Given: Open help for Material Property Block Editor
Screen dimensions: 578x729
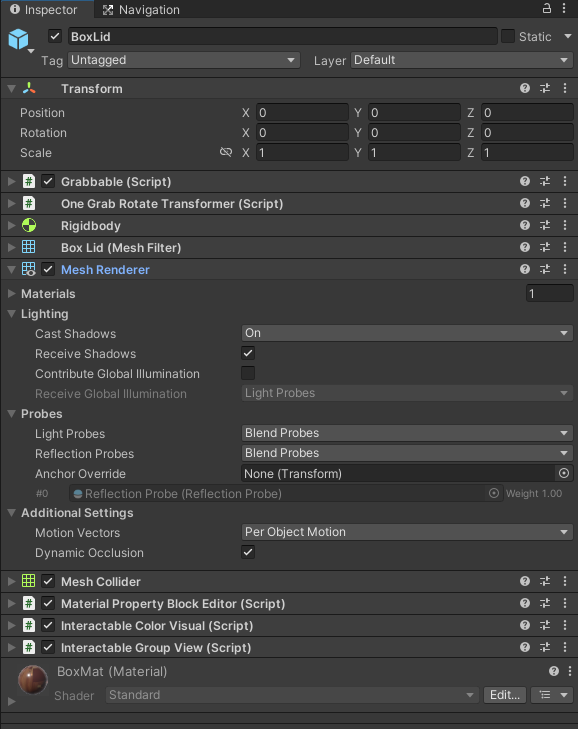Looking at the screenshot, I should click(x=525, y=603).
